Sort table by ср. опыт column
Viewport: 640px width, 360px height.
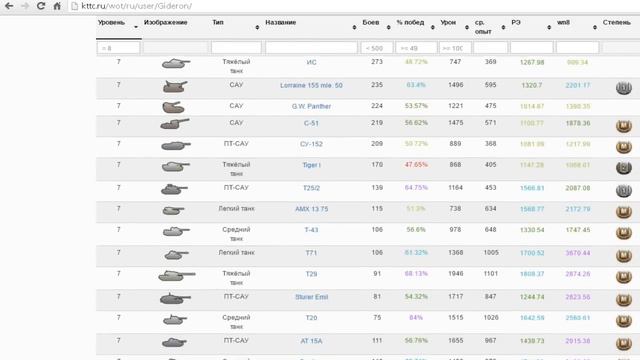[x=490, y=27]
